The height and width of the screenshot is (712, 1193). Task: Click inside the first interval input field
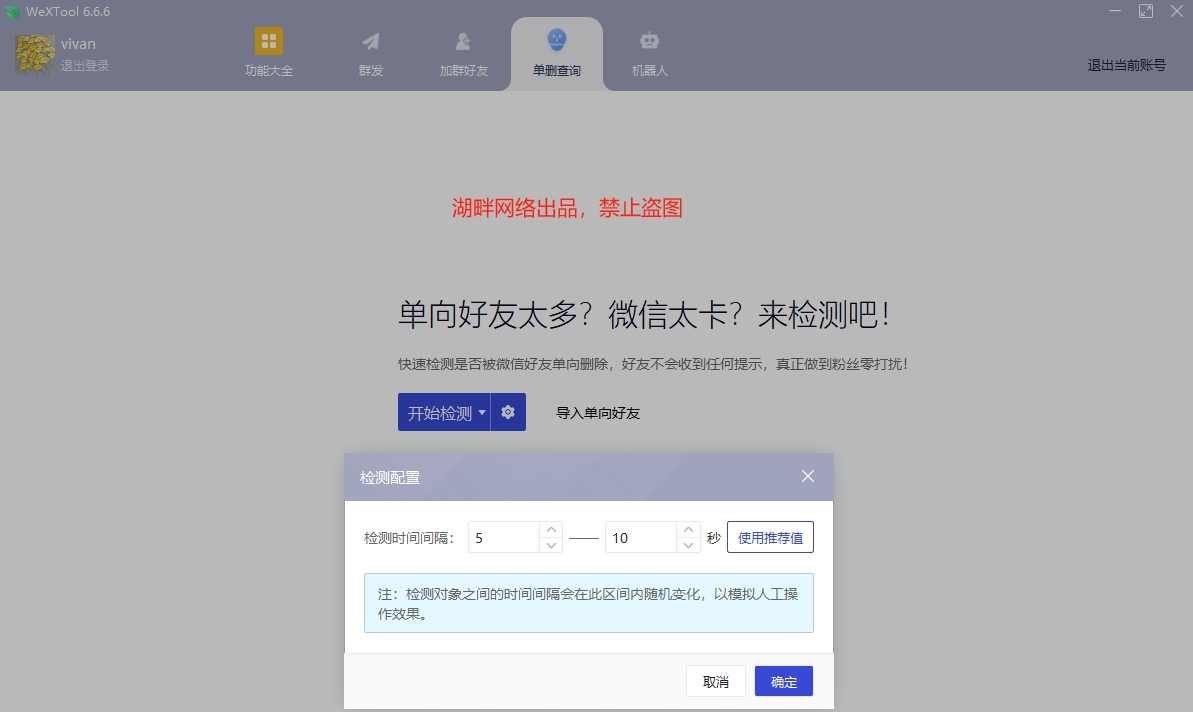(500, 537)
